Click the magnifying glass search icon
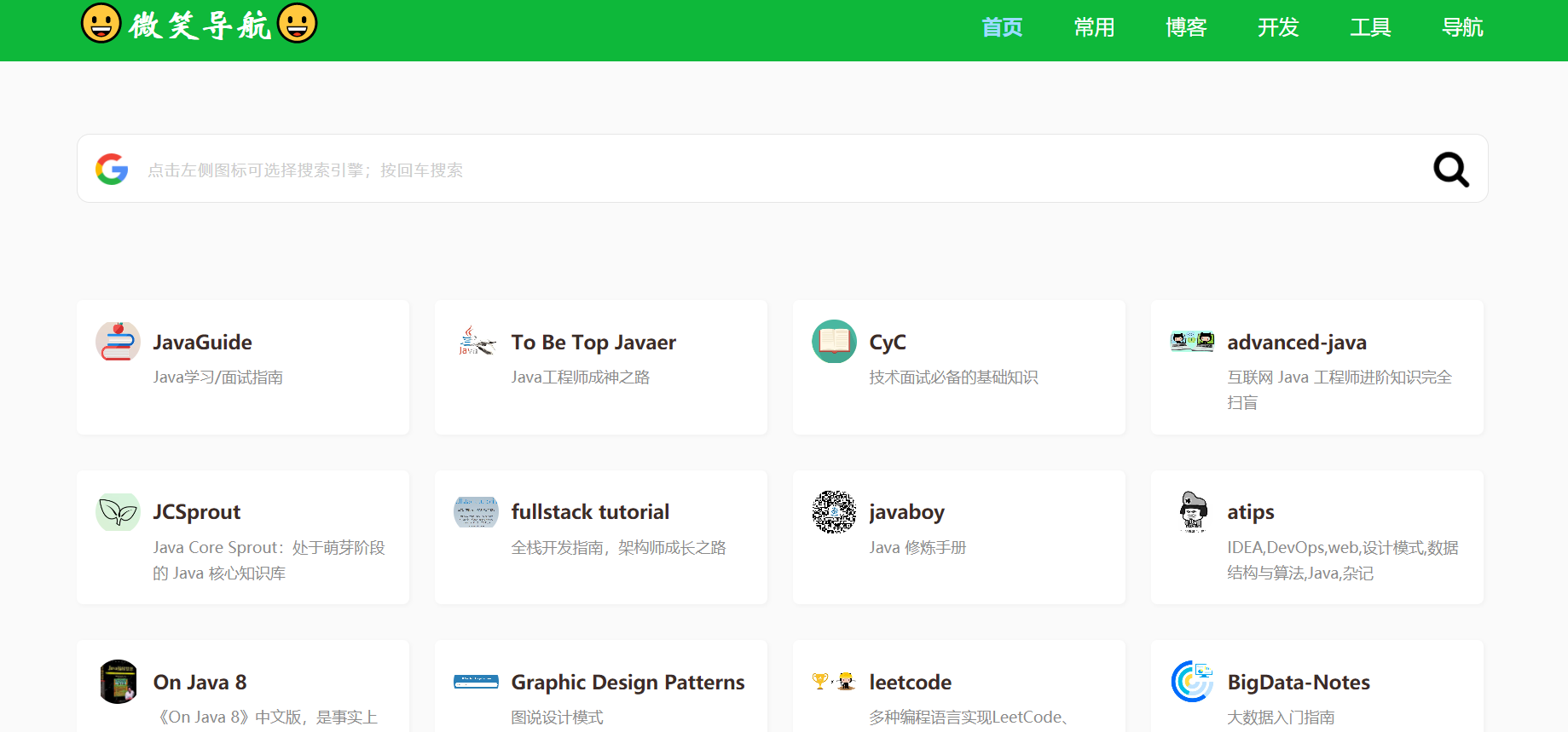Viewport: 1568px width, 732px height. (x=1450, y=169)
